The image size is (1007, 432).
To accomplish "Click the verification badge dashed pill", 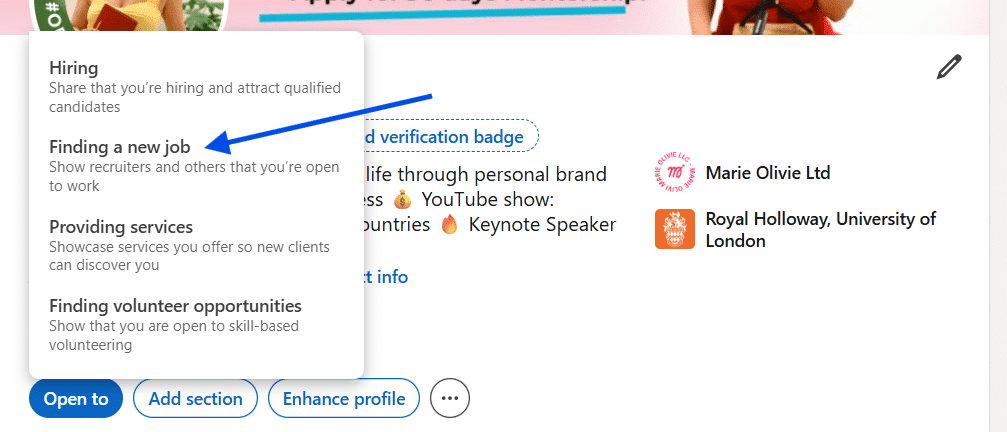I will click(x=450, y=136).
